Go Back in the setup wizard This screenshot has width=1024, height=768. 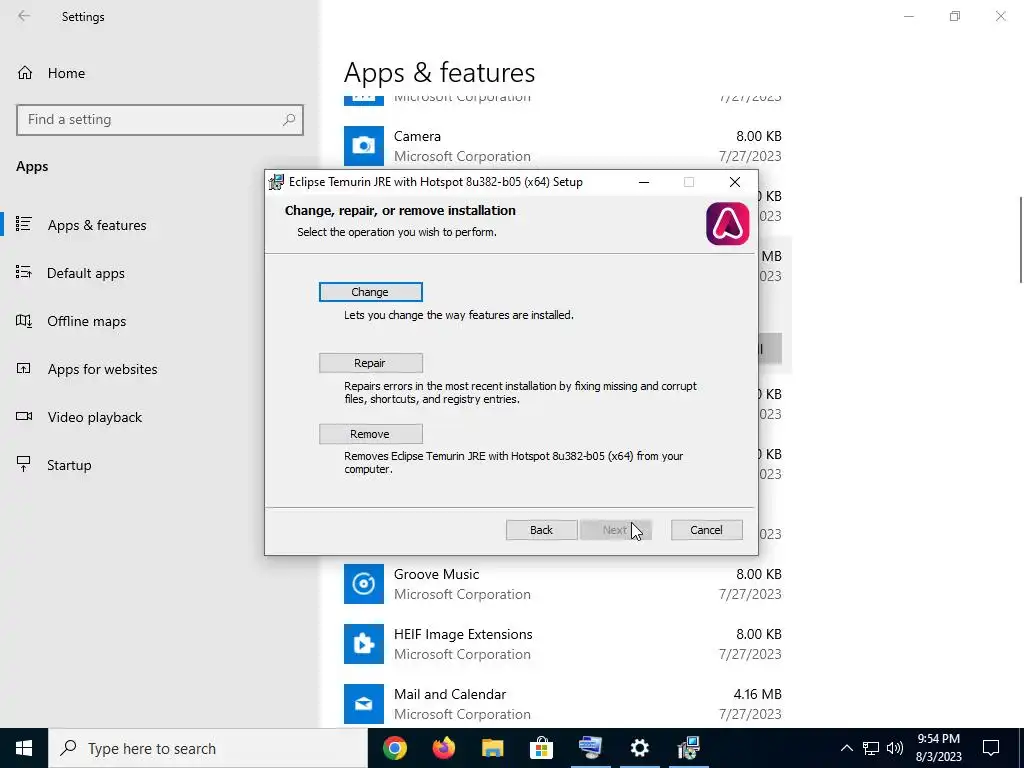tap(541, 530)
